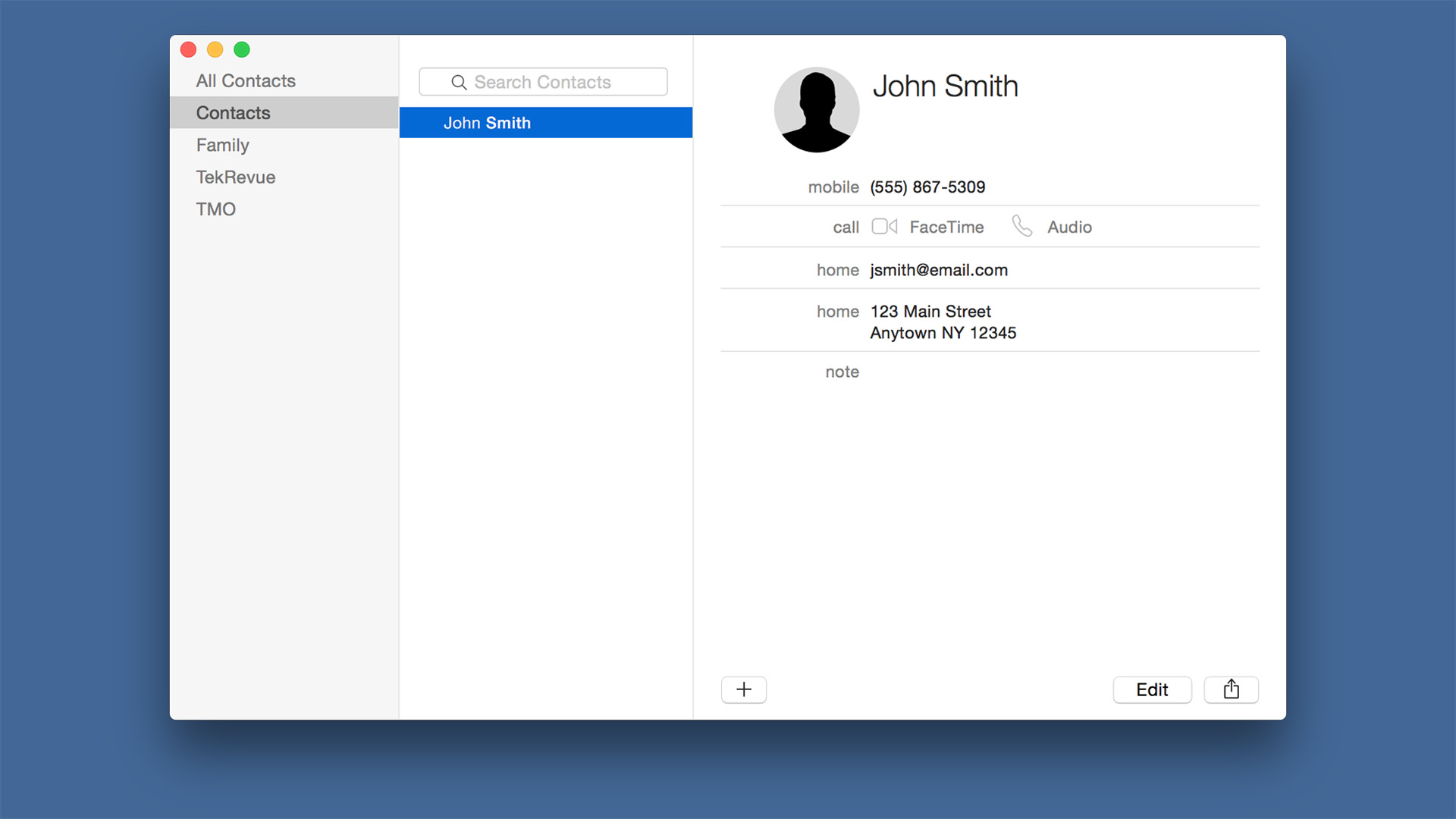Start a FaceTime Audio phone call

coord(1022,226)
